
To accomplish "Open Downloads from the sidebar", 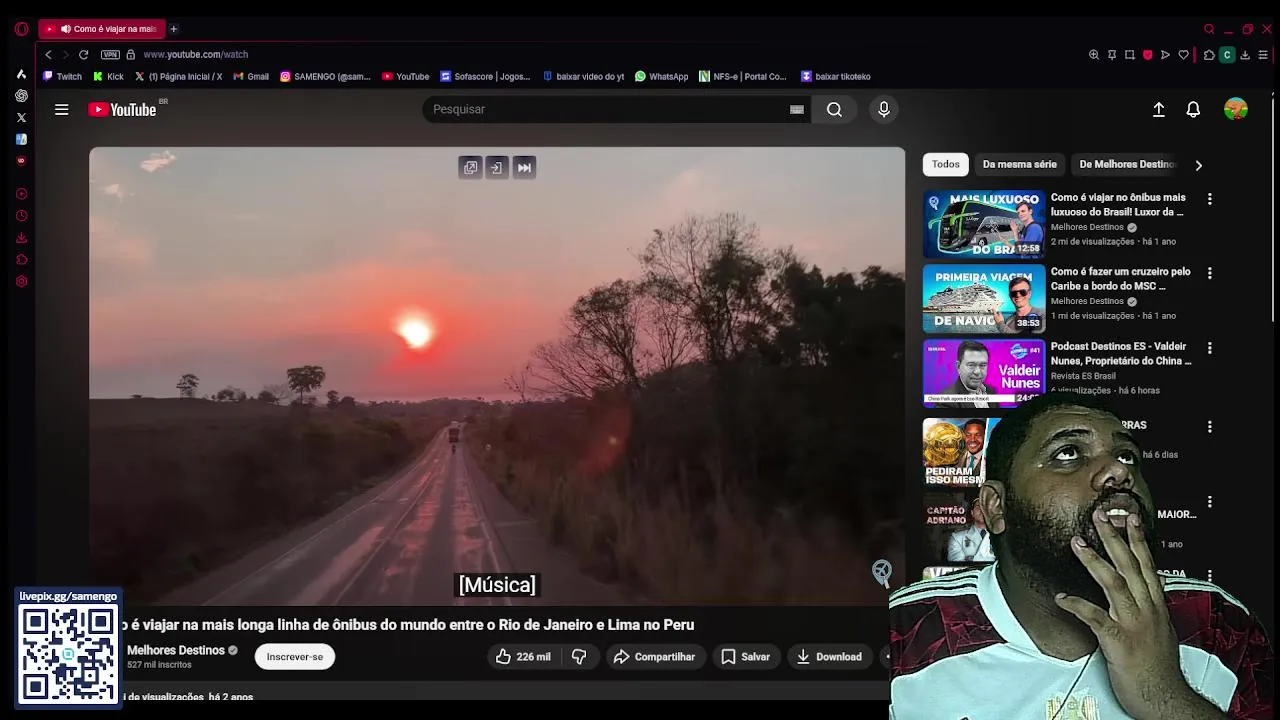I will click(21, 238).
